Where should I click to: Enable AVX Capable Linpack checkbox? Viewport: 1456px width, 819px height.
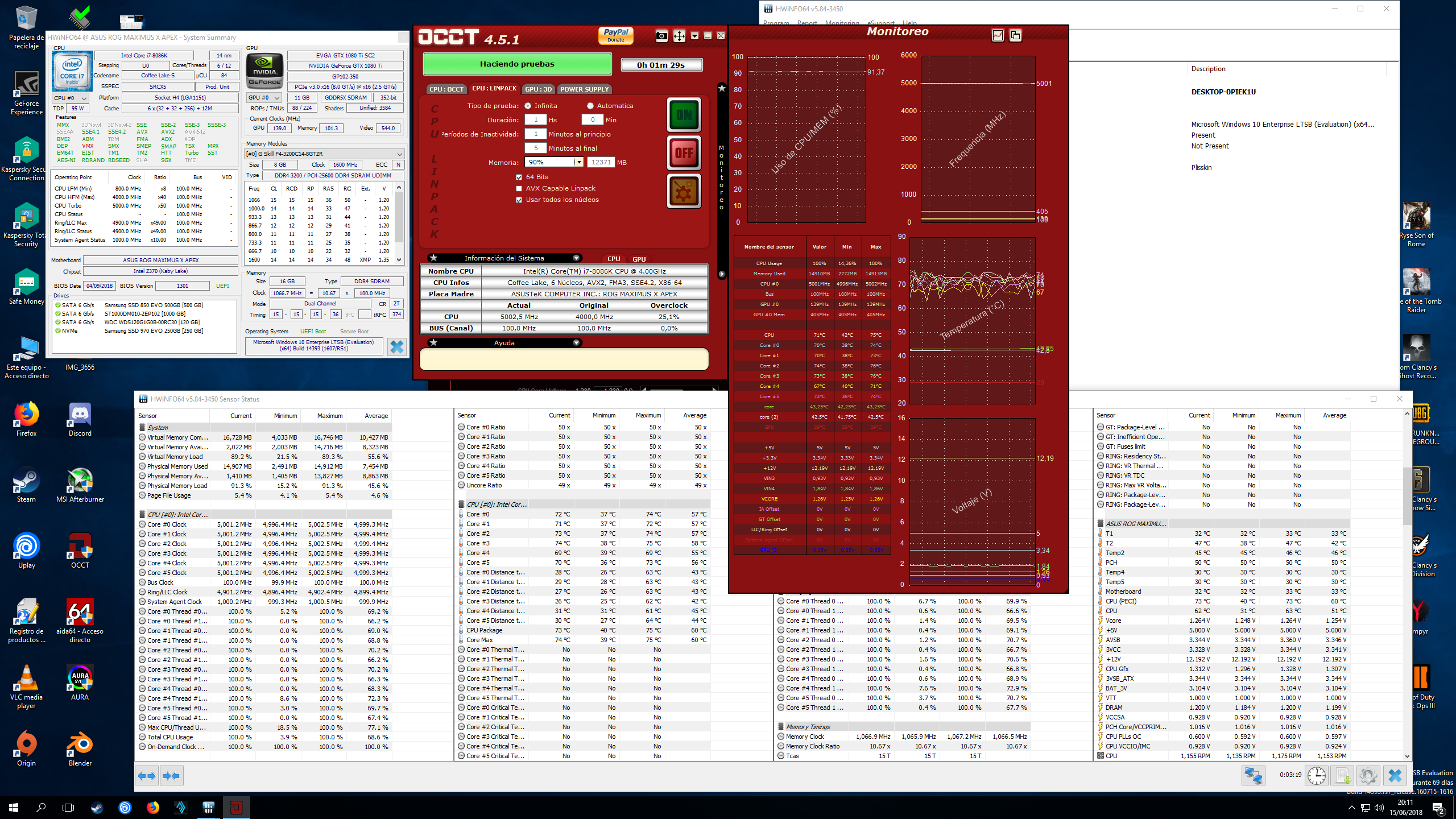[519, 188]
